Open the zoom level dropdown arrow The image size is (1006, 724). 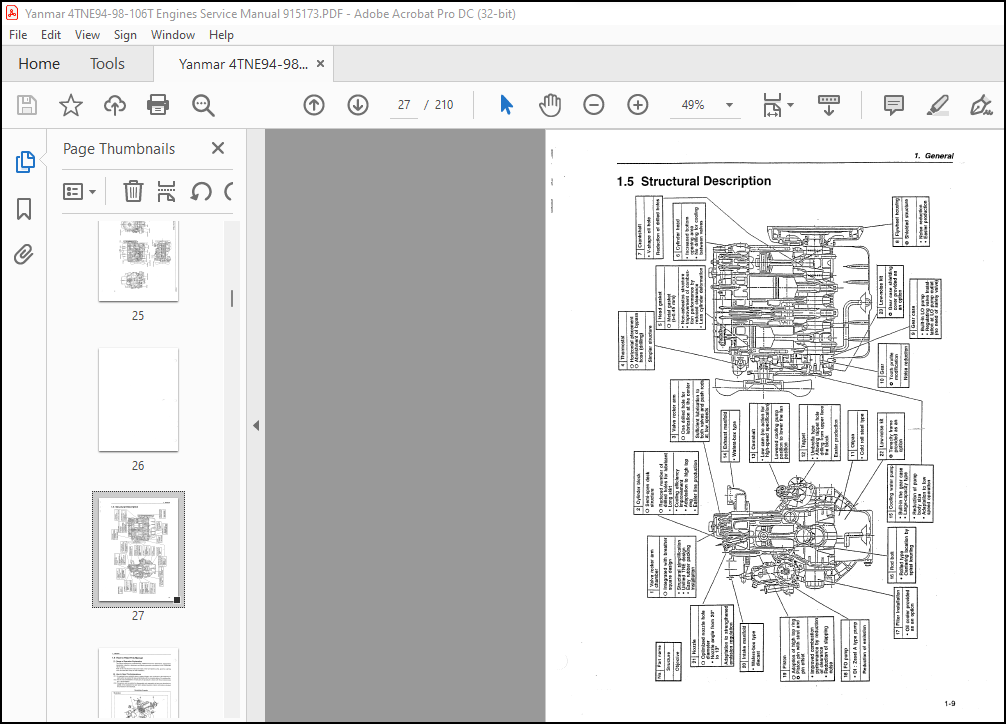(729, 105)
